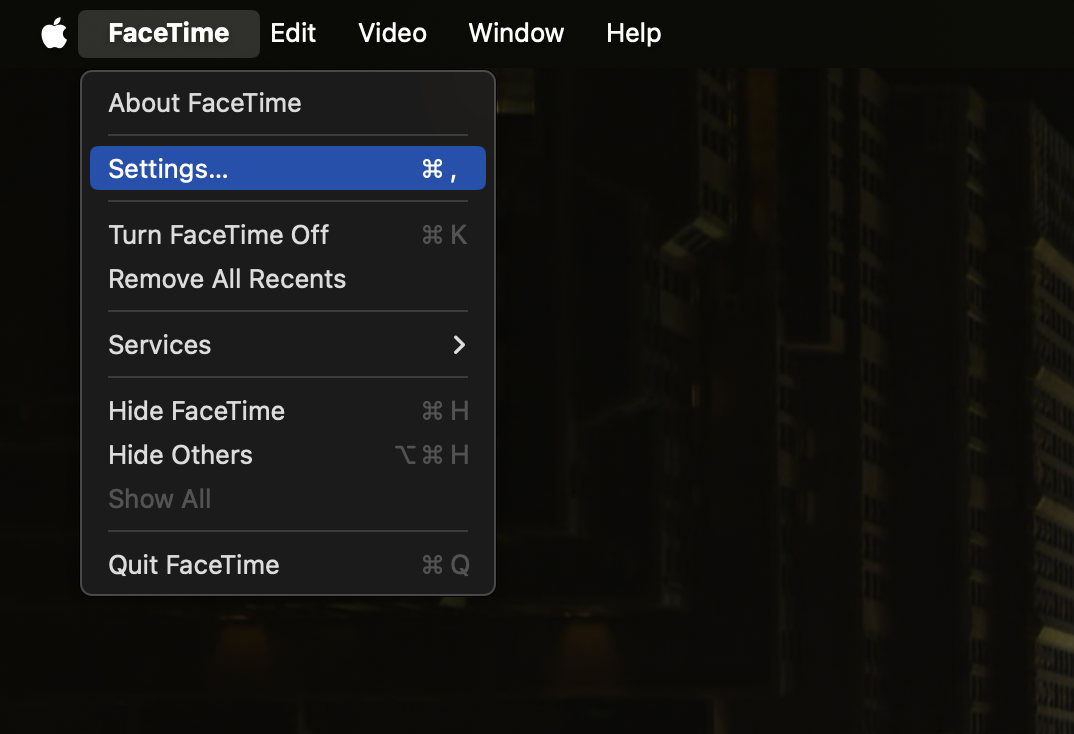This screenshot has height=734, width=1074.
Task: Click the ⌘Q shortcut beside Quit FaceTime
Action: [445, 565]
